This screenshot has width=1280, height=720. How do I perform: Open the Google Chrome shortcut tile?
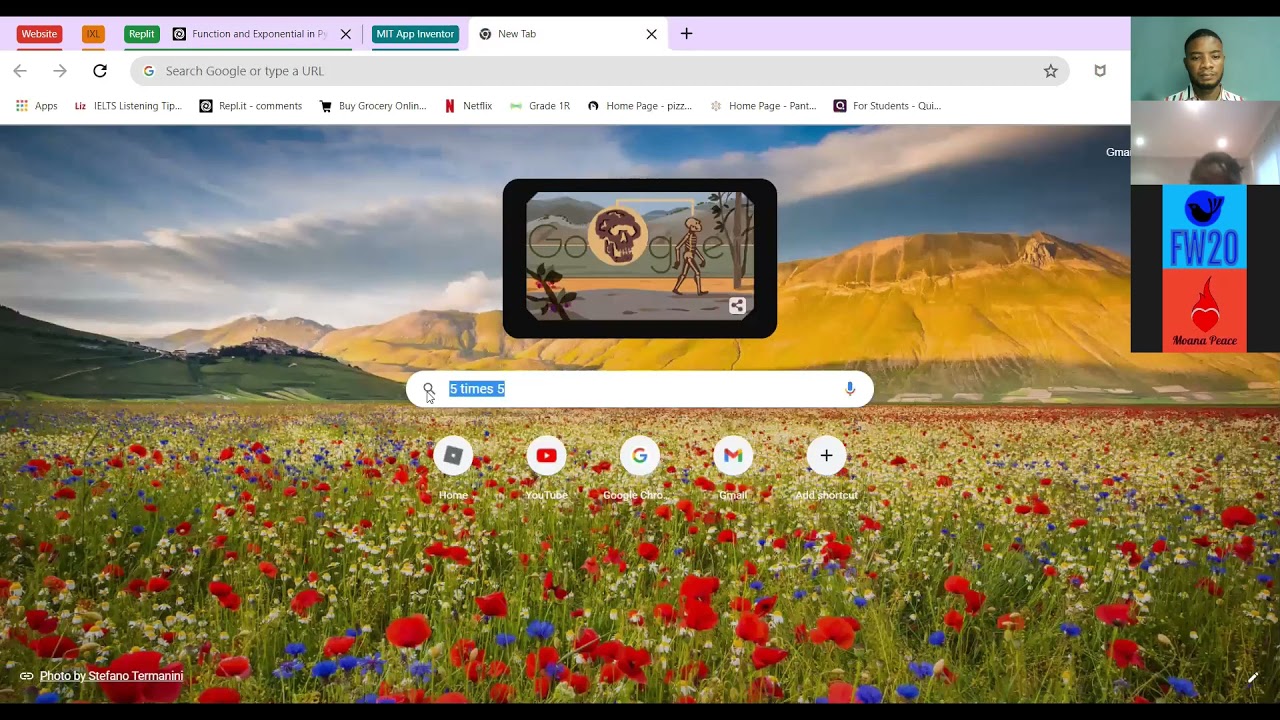640,467
